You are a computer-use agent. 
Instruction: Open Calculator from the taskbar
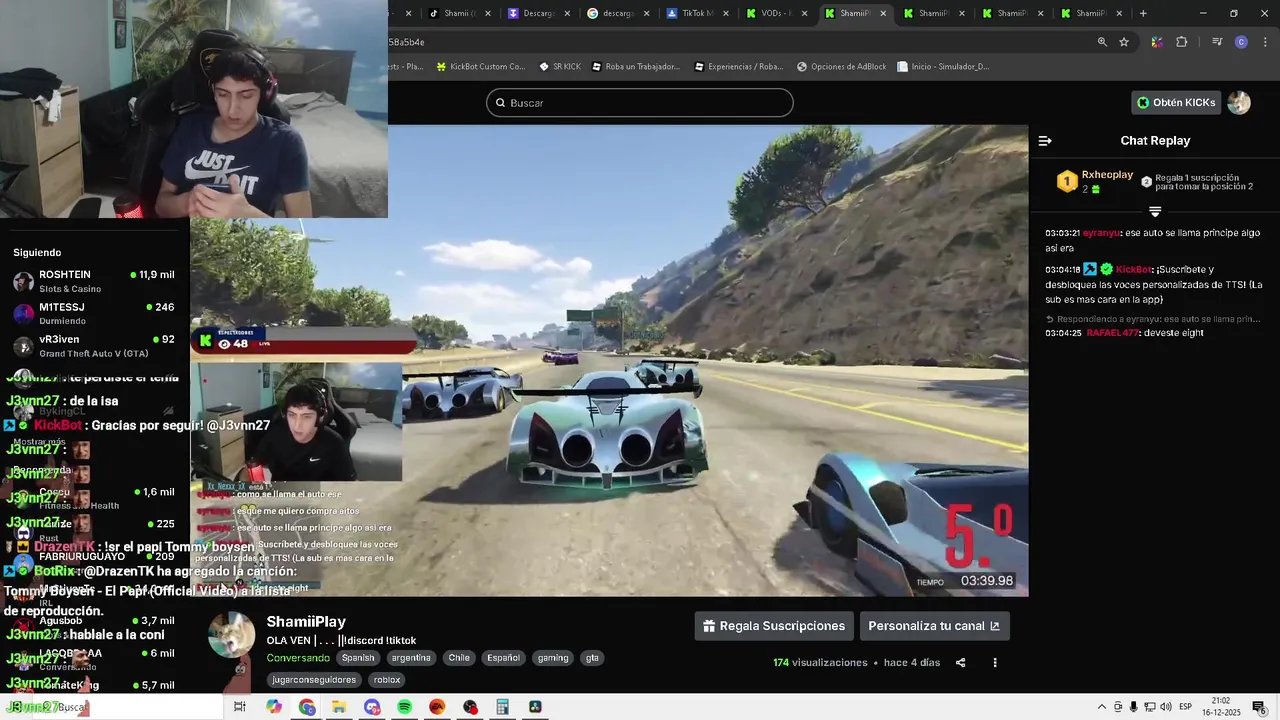502,707
